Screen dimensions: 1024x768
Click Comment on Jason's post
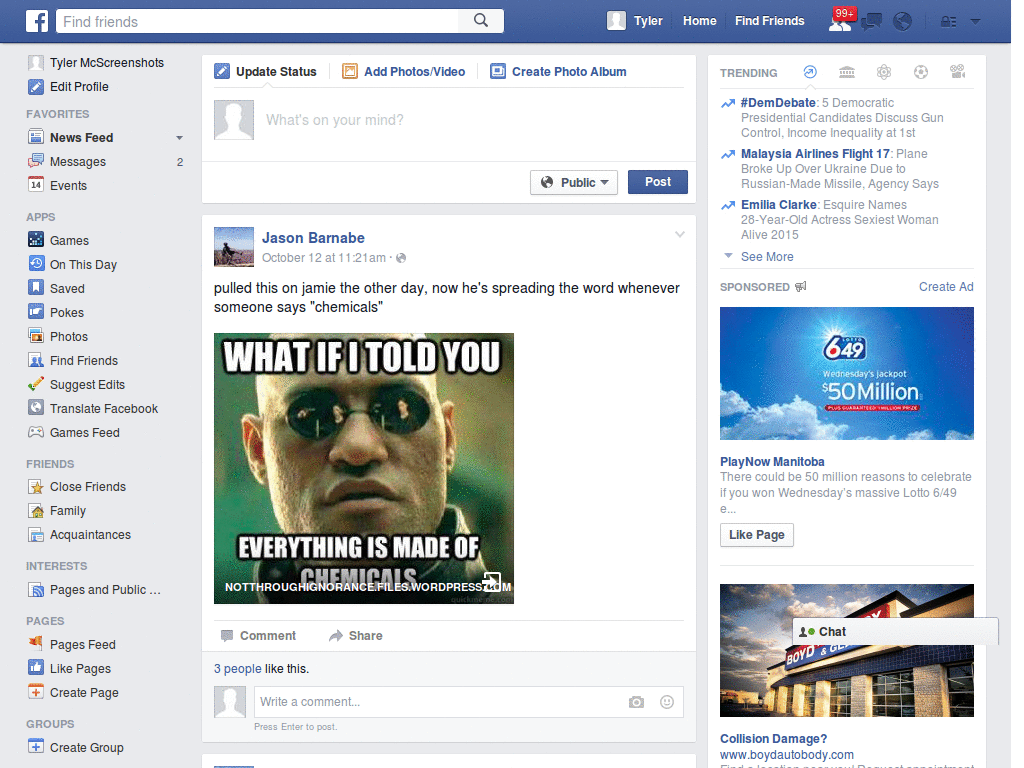click(259, 636)
